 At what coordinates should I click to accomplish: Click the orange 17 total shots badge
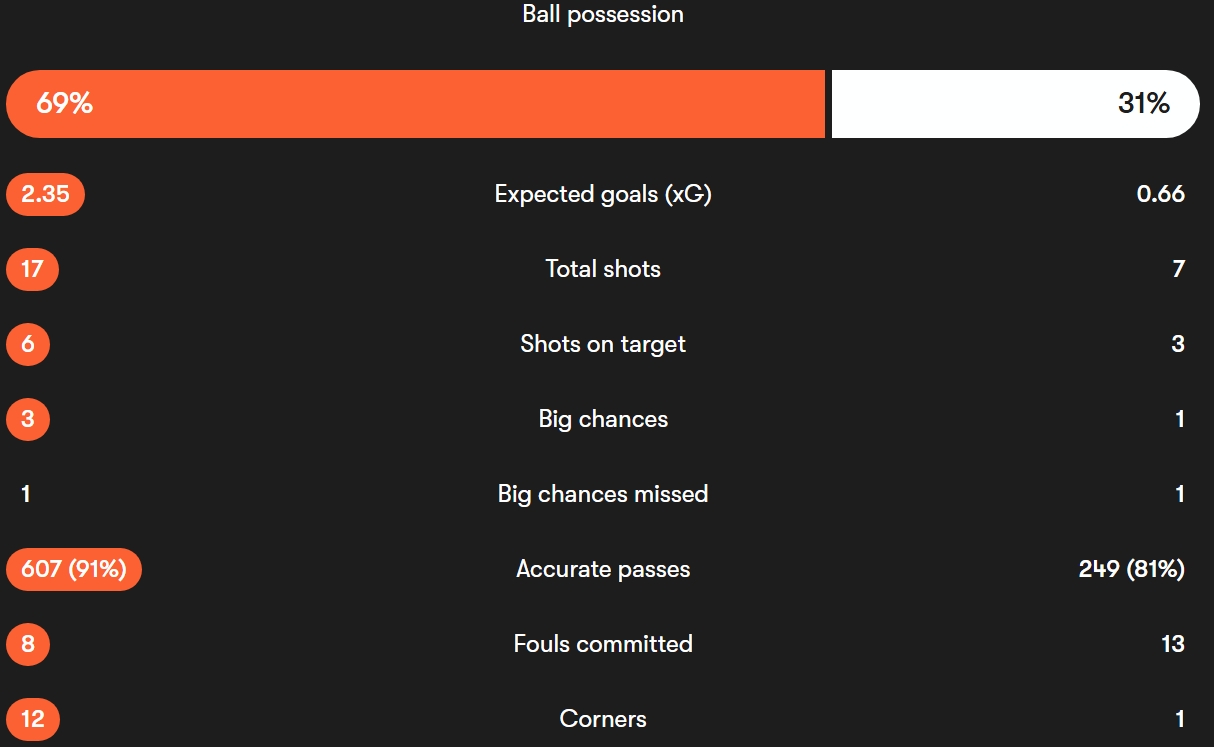(x=32, y=269)
